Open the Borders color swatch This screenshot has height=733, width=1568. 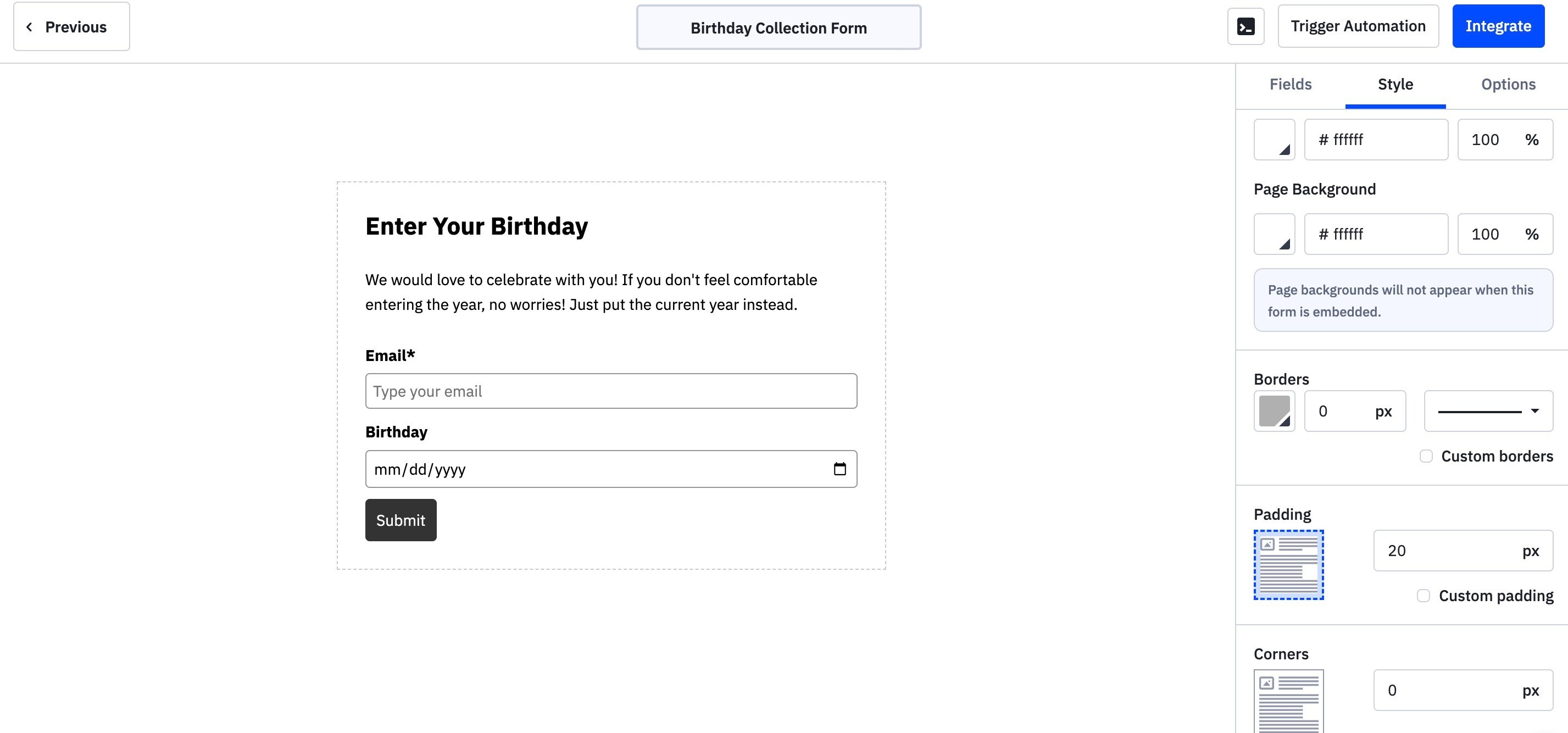[x=1274, y=411]
